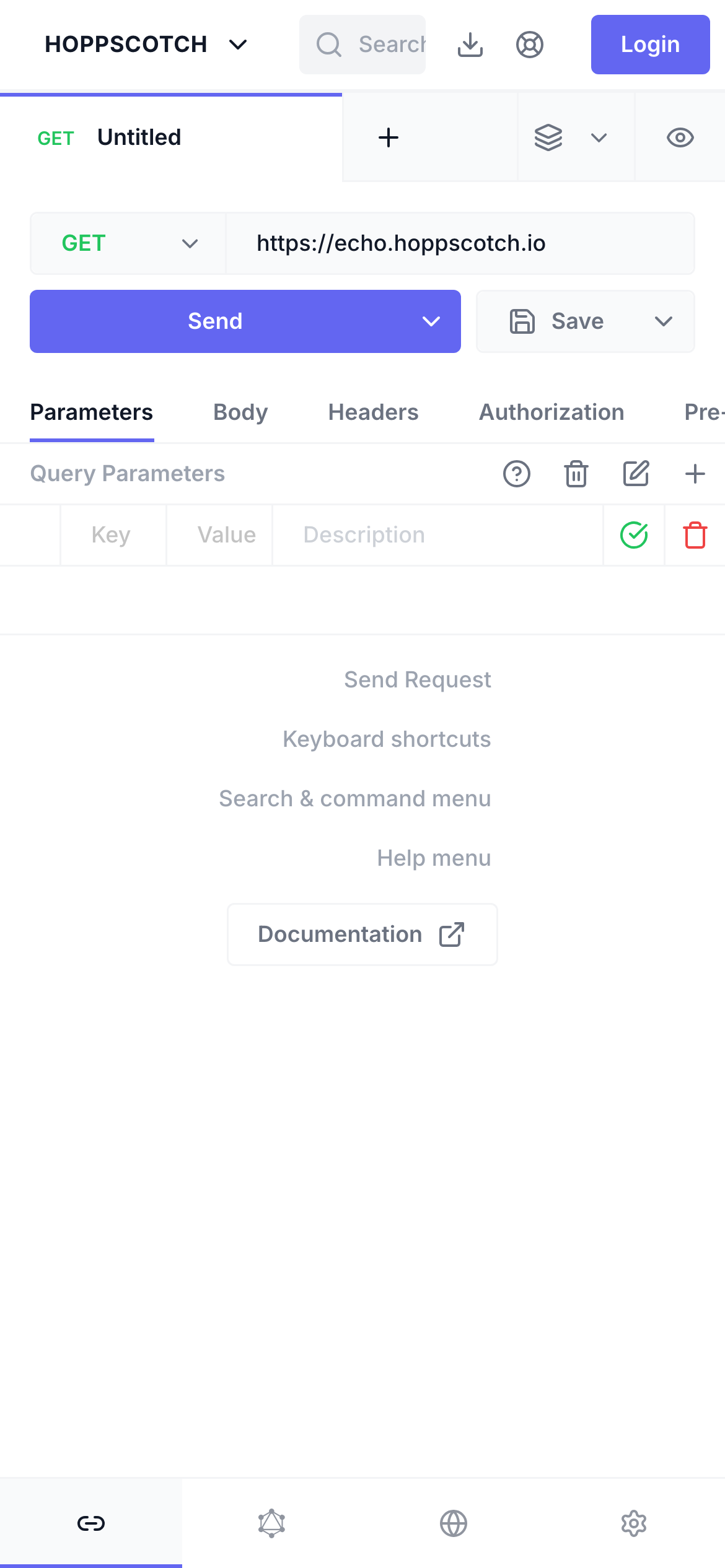The width and height of the screenshot is (725, 1568).
Task: Delete the parameter row with red trash
Action: [x=695, y=535]
